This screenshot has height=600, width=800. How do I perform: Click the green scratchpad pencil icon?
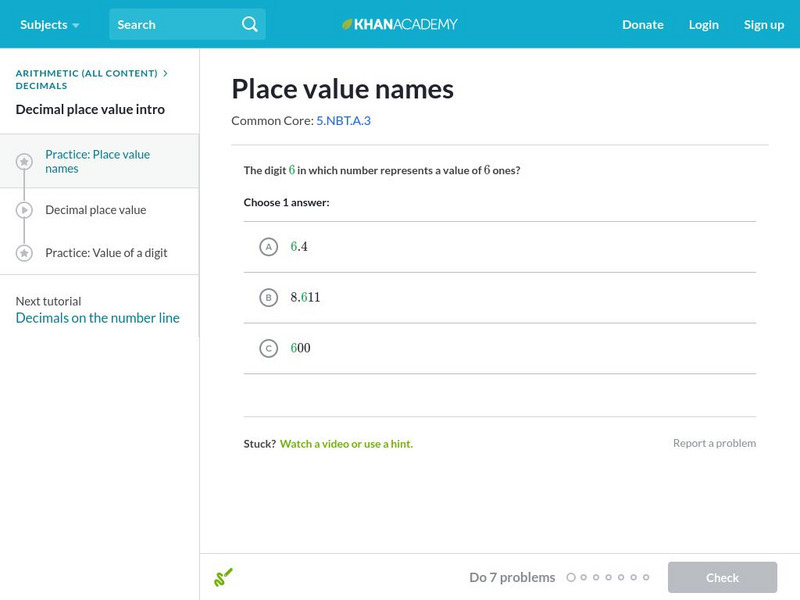[x=223, y=577]
